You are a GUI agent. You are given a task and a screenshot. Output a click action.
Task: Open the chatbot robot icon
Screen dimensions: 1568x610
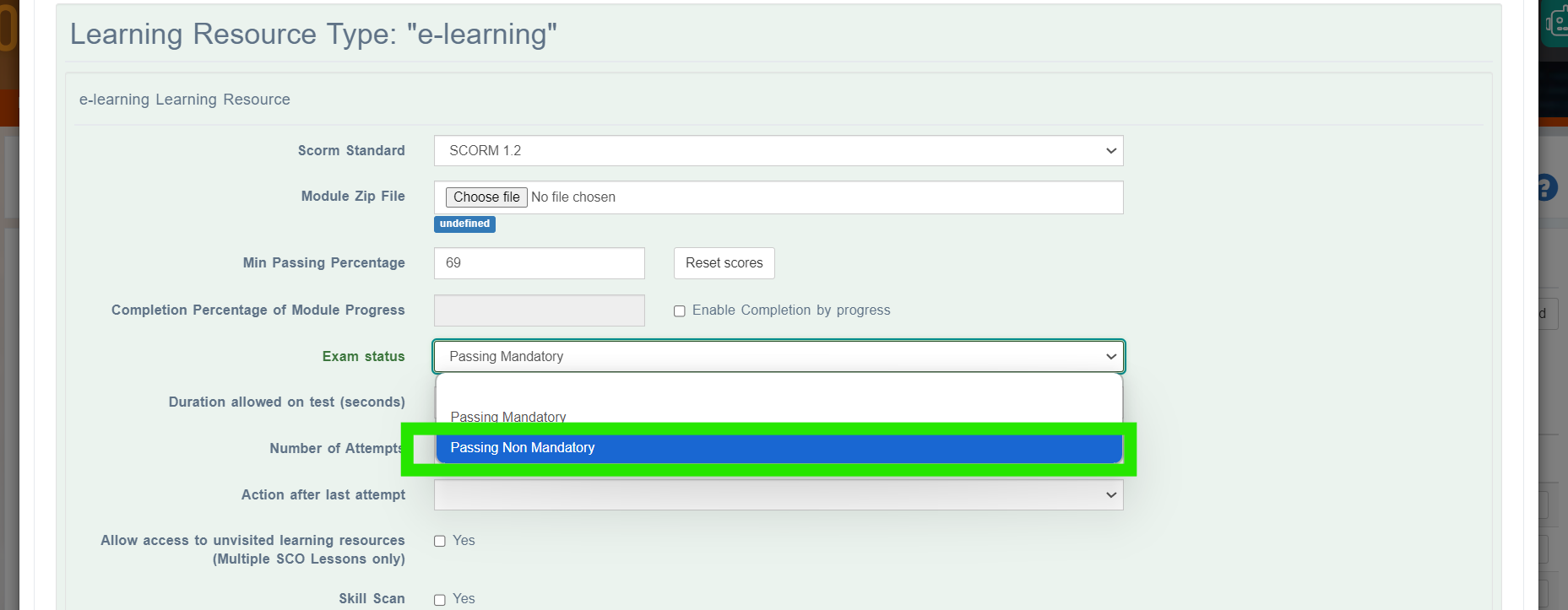tap(1556, 22)
